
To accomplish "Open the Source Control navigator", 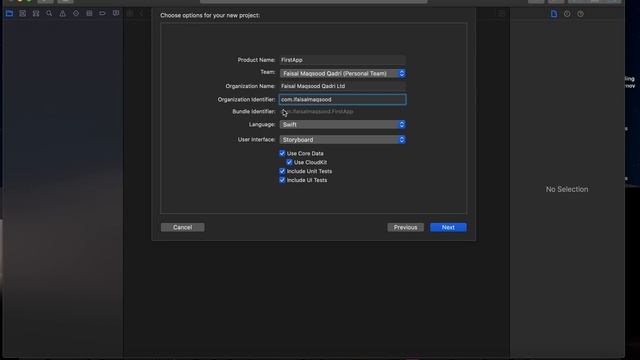I will [x=22, y=13].
